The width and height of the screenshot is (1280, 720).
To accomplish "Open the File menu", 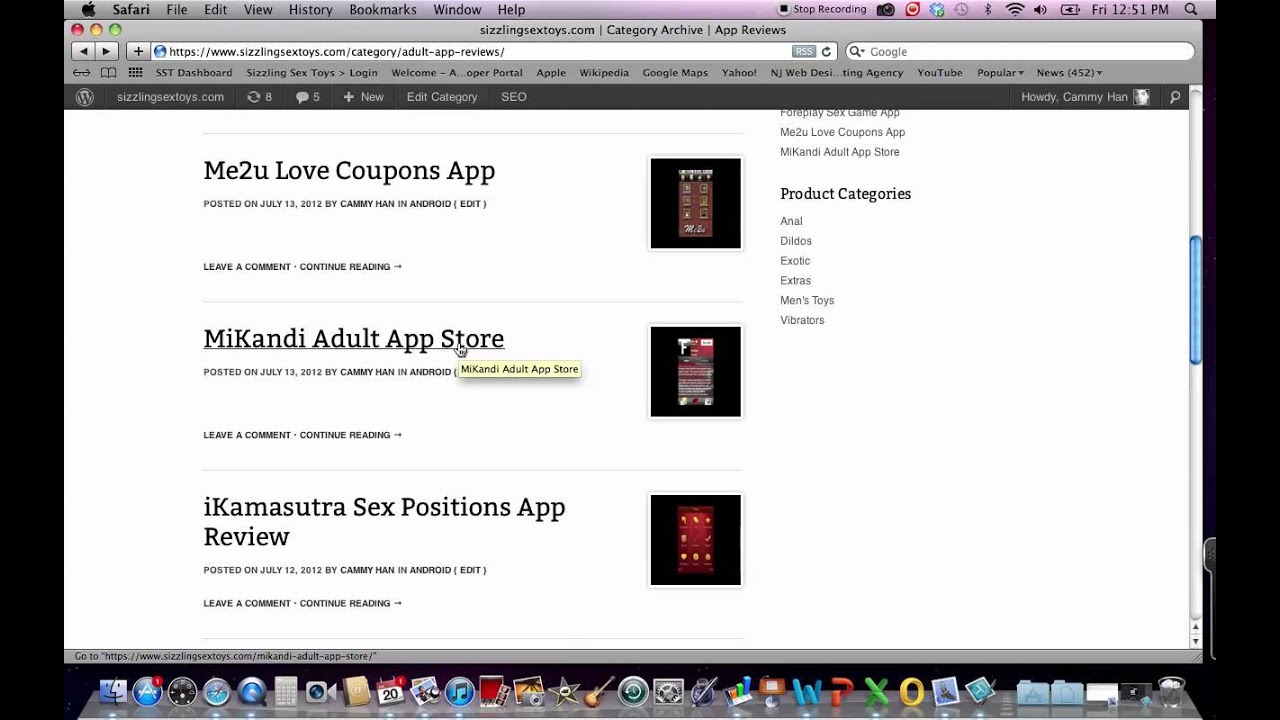I will click(x=177, y=9).
